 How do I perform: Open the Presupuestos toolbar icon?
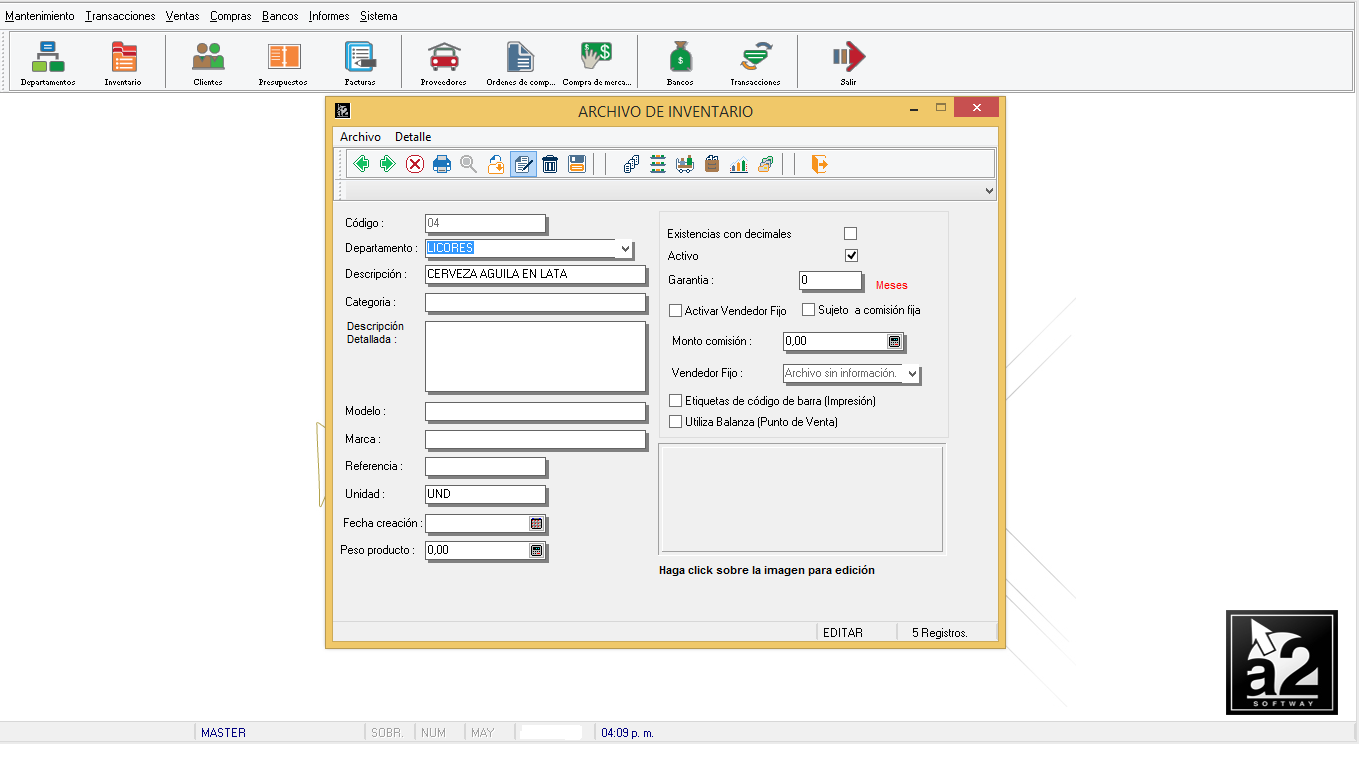[283, 63]
